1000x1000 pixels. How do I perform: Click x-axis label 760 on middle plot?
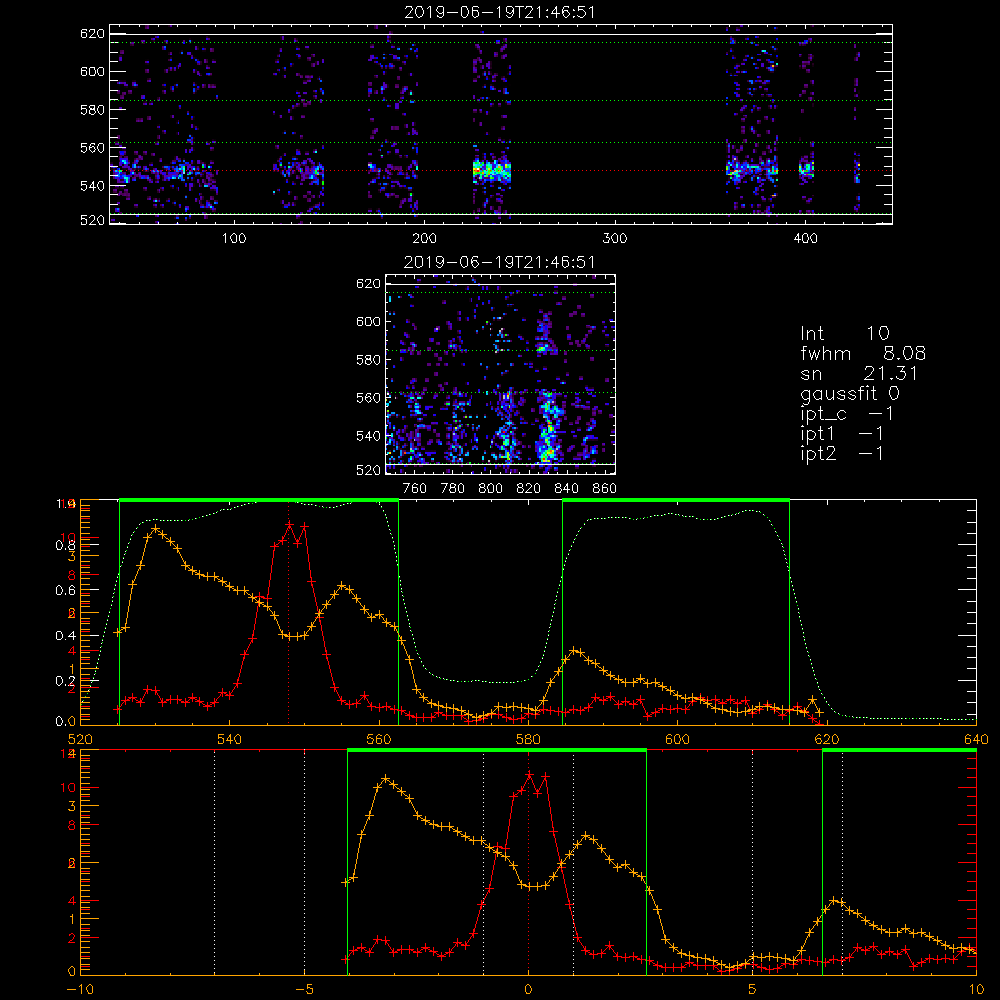pos(415,489)
